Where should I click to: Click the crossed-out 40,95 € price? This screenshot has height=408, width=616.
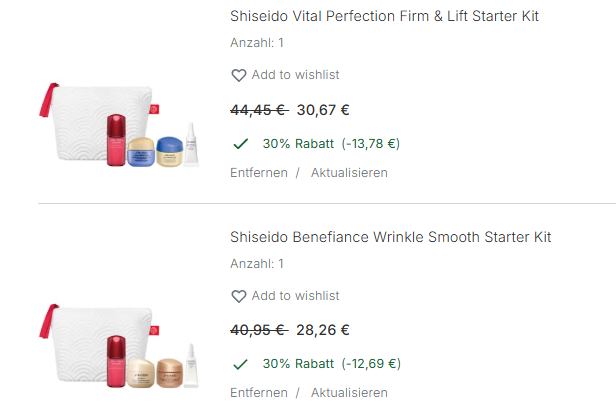pyautogui.click(x=258, y=330)
